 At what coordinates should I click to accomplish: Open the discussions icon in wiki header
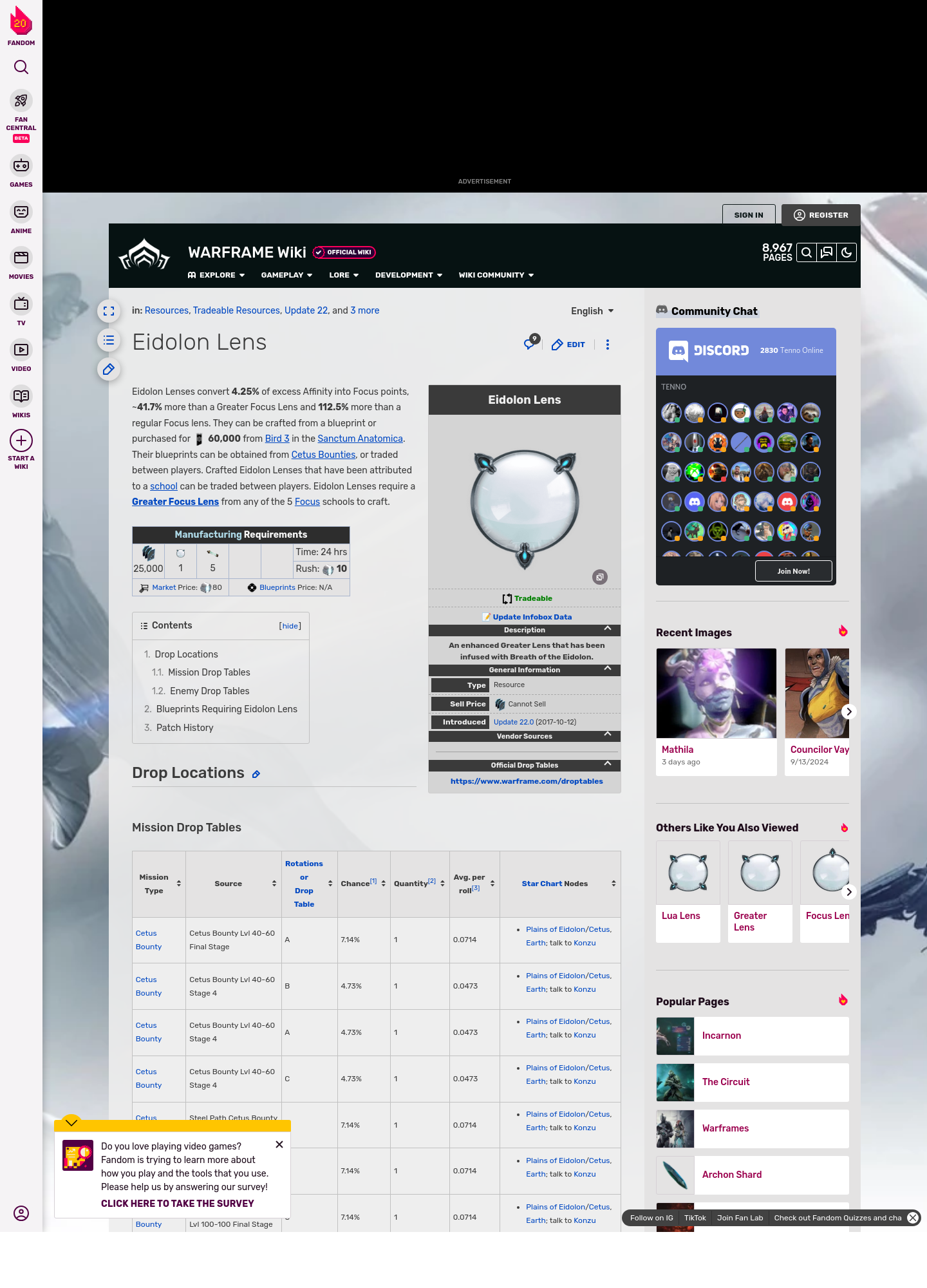coord(827,252)
